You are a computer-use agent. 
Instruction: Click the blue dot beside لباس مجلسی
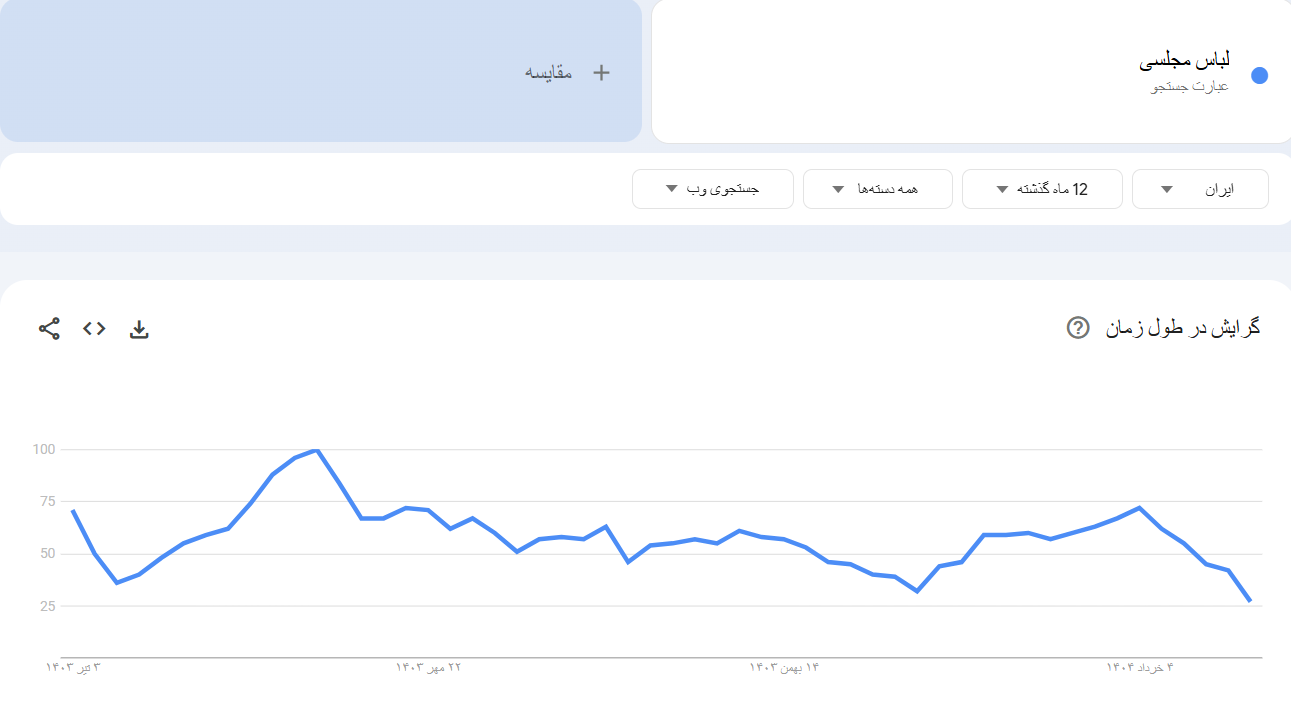(x=1259, y=76)
